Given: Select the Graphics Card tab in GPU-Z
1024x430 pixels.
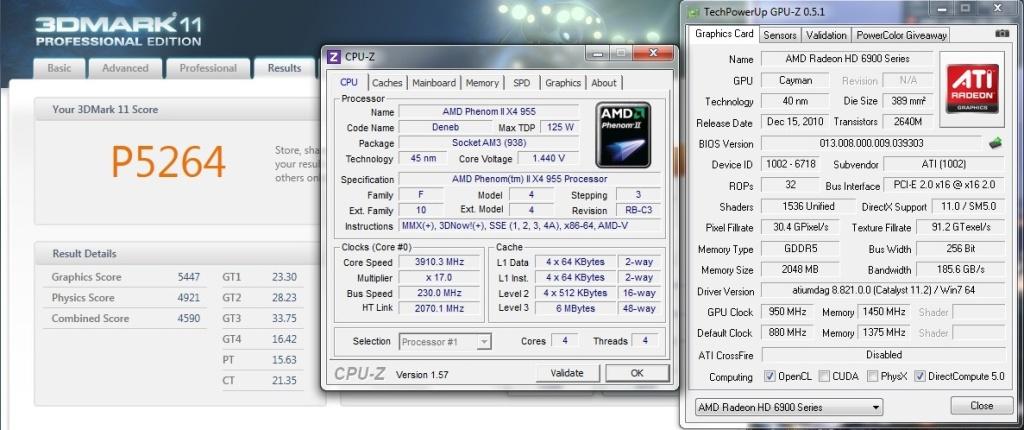Looking at the screenshot, I should click(724, 34).
